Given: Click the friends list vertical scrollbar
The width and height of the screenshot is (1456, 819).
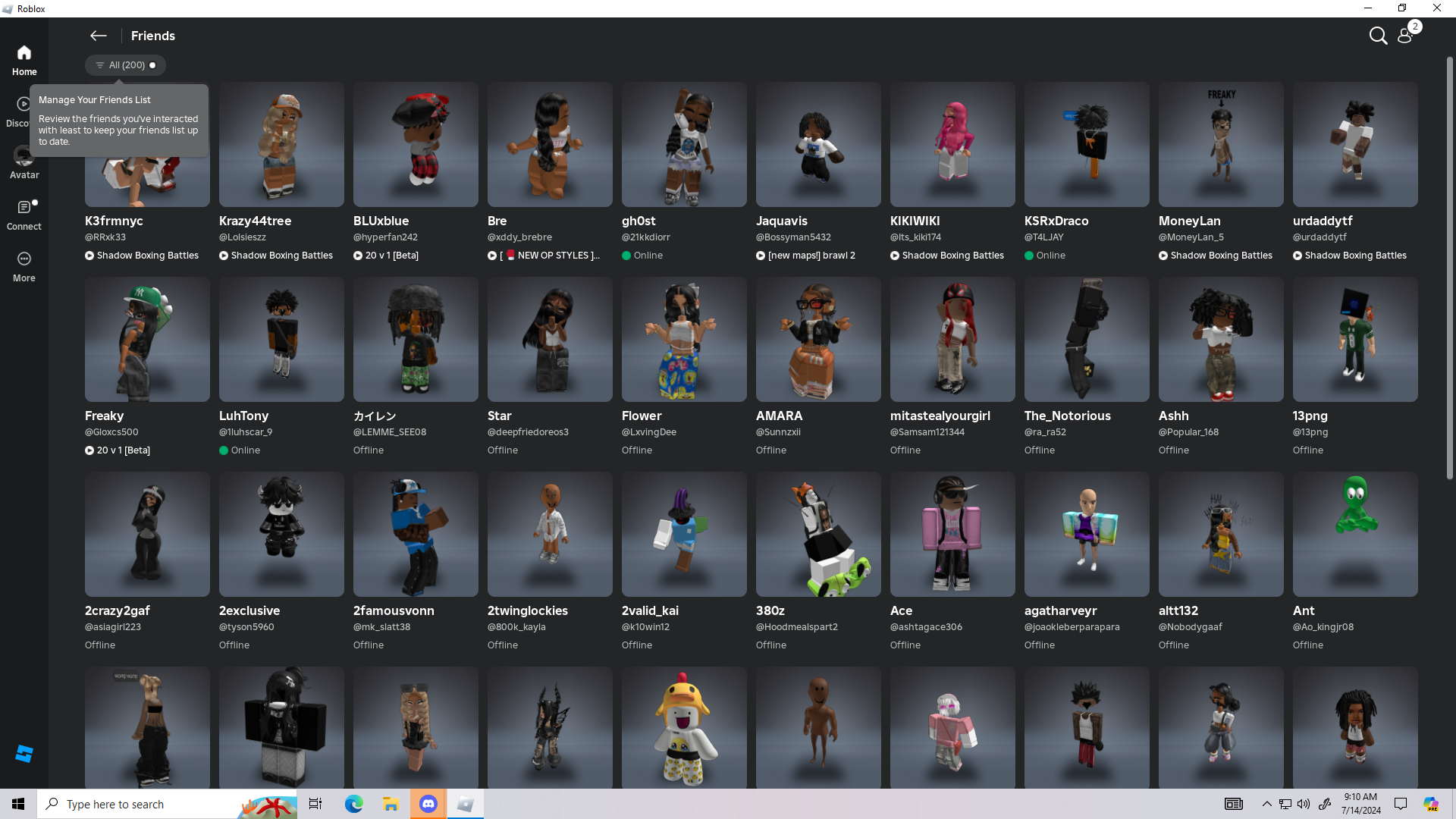Looking at the screenshot, I should [1449, 265].
